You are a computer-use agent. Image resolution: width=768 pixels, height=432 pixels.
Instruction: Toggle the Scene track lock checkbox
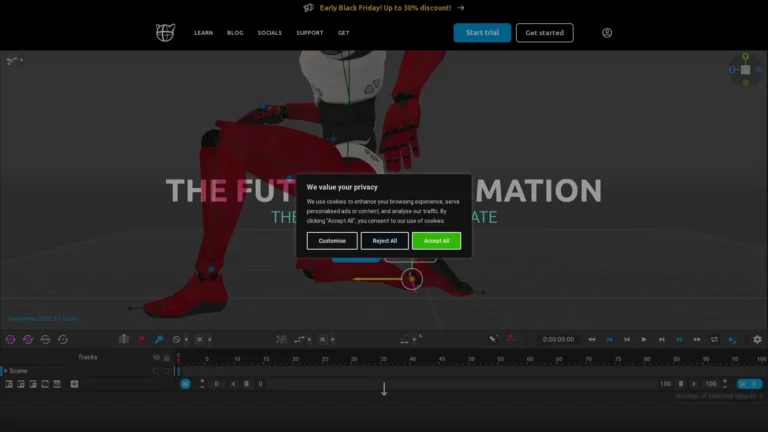[x=166, y=371]
